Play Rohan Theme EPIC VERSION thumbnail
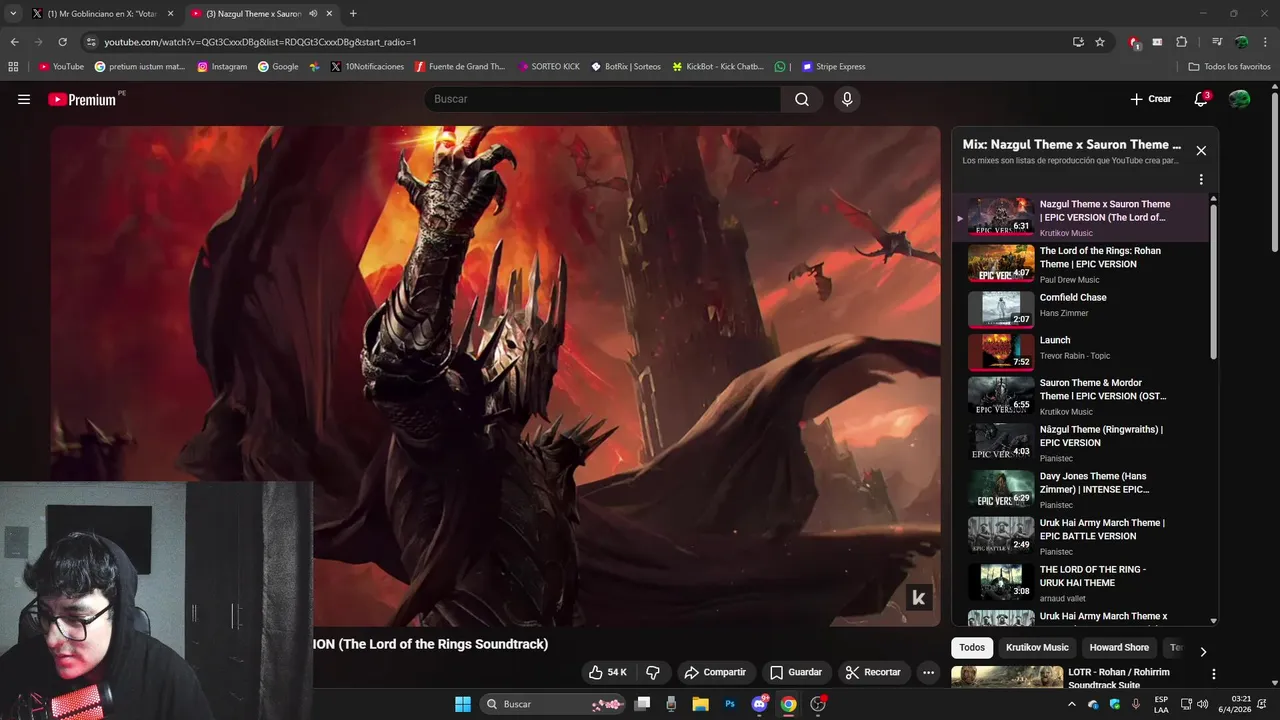This screenshot has width=1280, height=720. click(x=1001, y=263)
